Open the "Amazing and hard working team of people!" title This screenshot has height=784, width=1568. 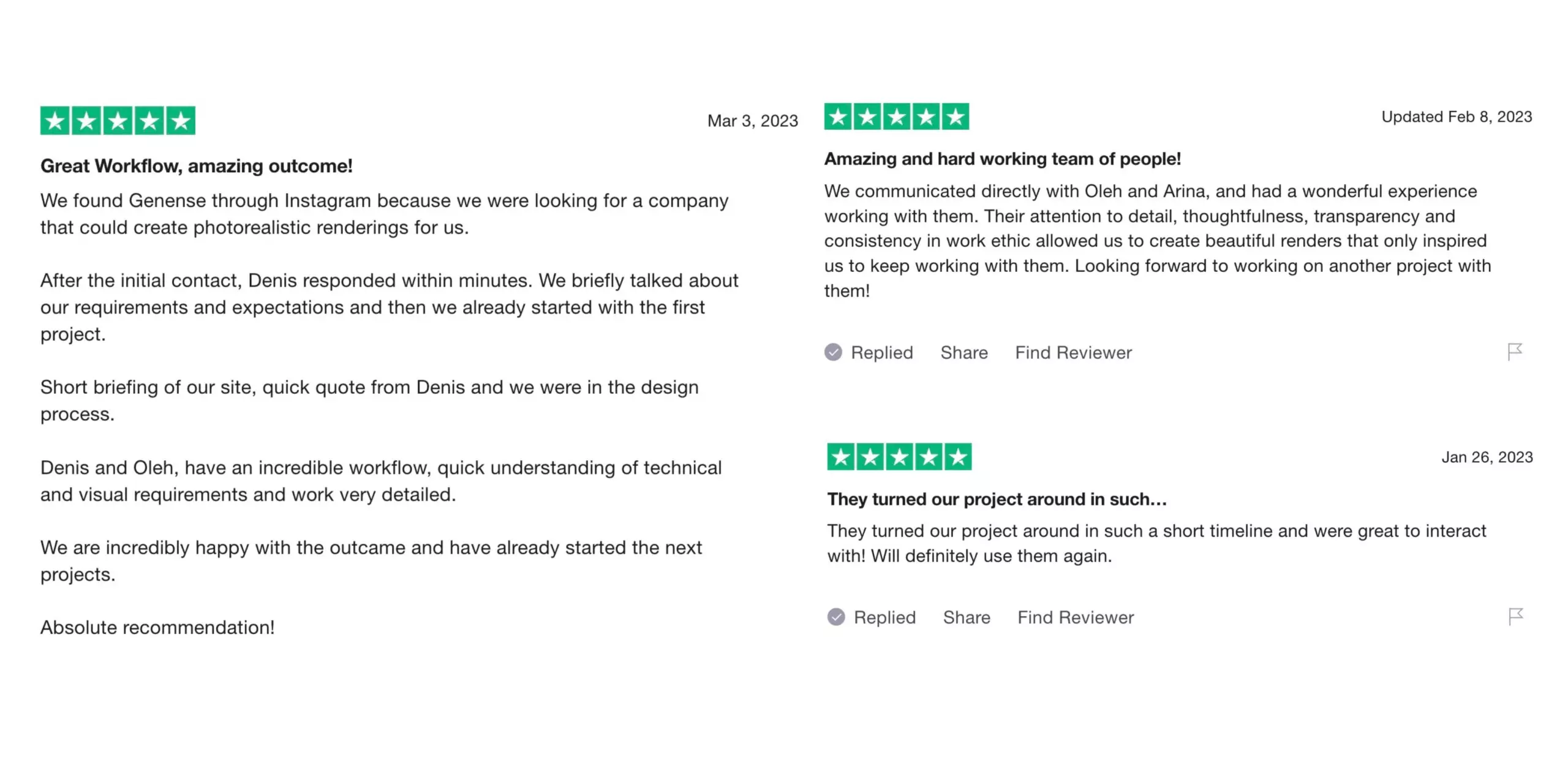[x=1002, y=159]
